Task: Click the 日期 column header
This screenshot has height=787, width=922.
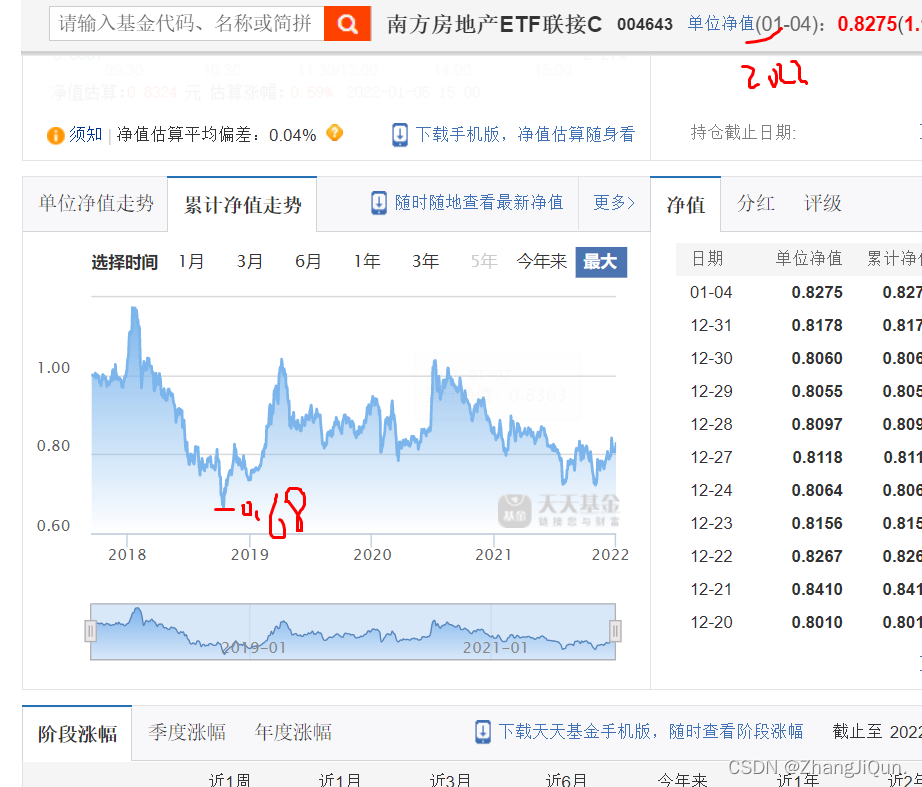Action: click(707, 258)
